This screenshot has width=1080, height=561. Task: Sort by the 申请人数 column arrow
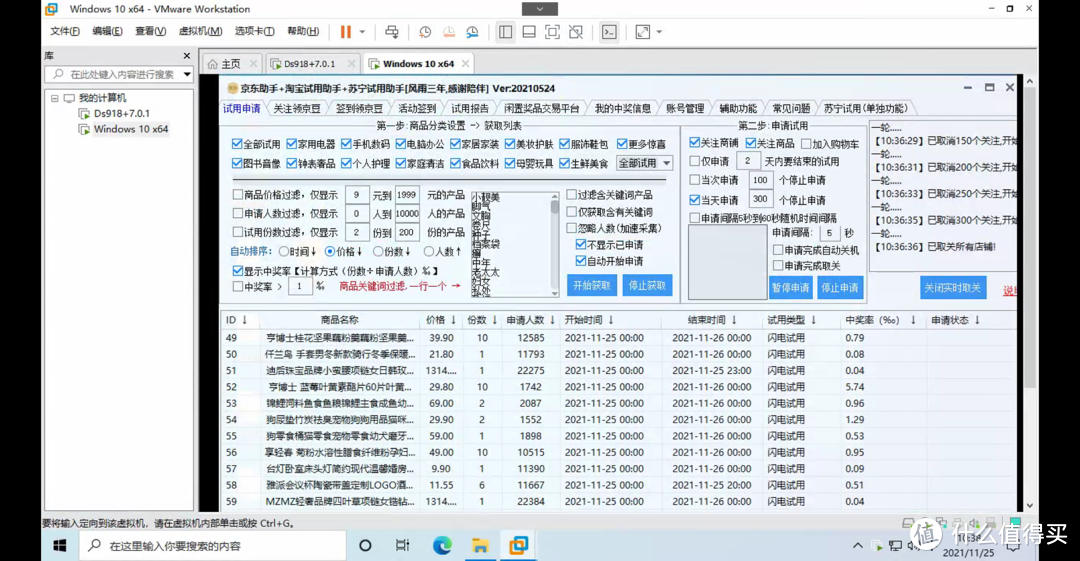tap(552, 320)
